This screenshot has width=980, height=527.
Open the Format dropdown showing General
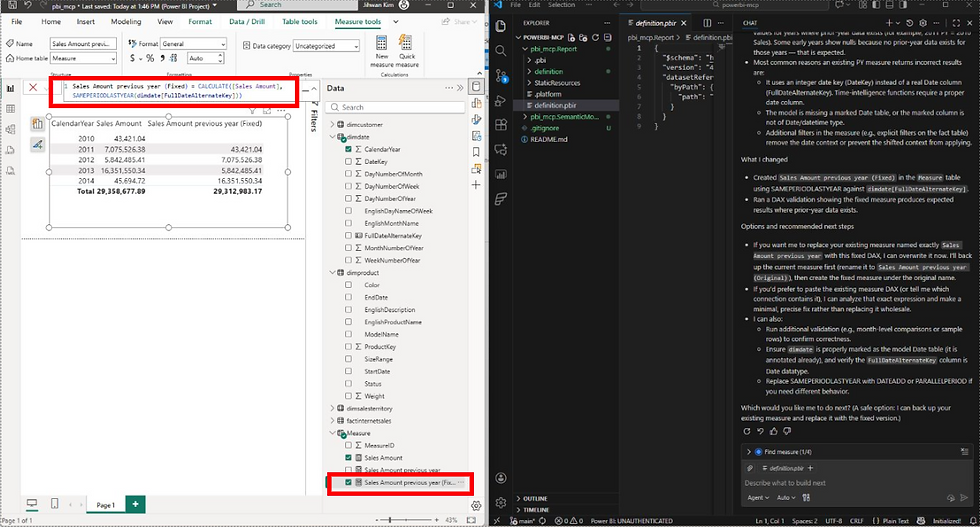point(193,44)
